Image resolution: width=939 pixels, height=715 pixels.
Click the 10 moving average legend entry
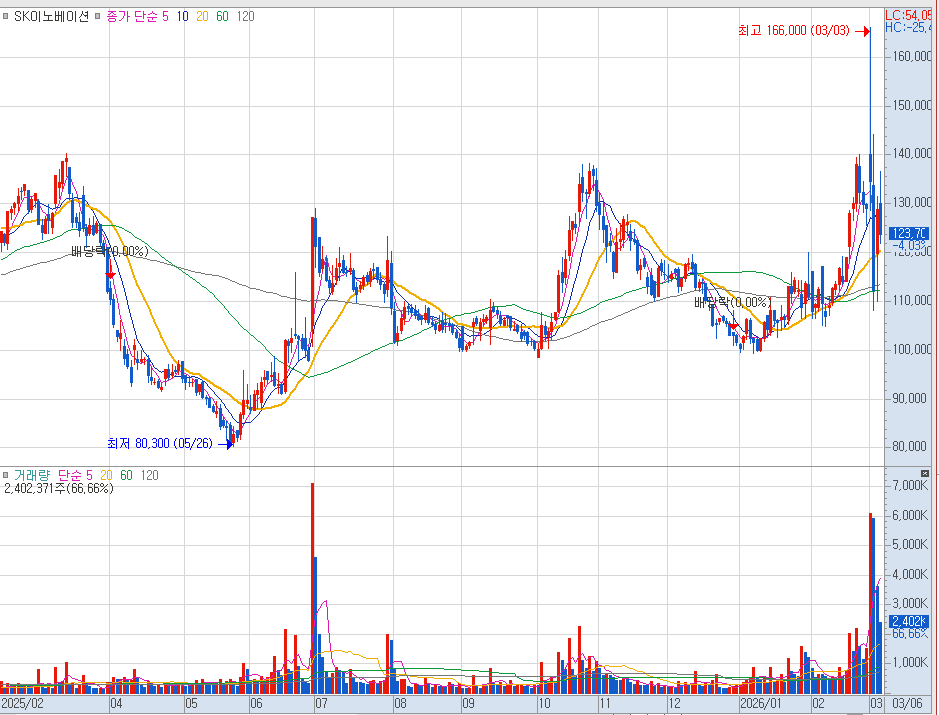pyautogui.click(x=182, y=17)
